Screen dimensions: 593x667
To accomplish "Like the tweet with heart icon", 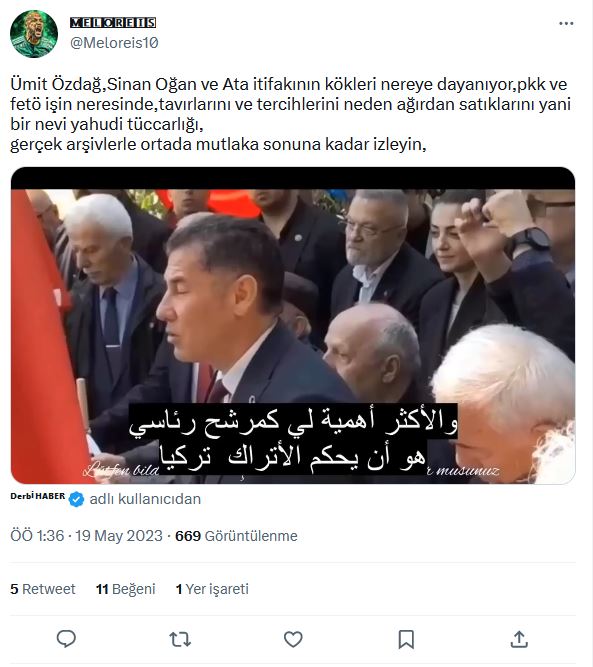I will click(x=293, y=639).
